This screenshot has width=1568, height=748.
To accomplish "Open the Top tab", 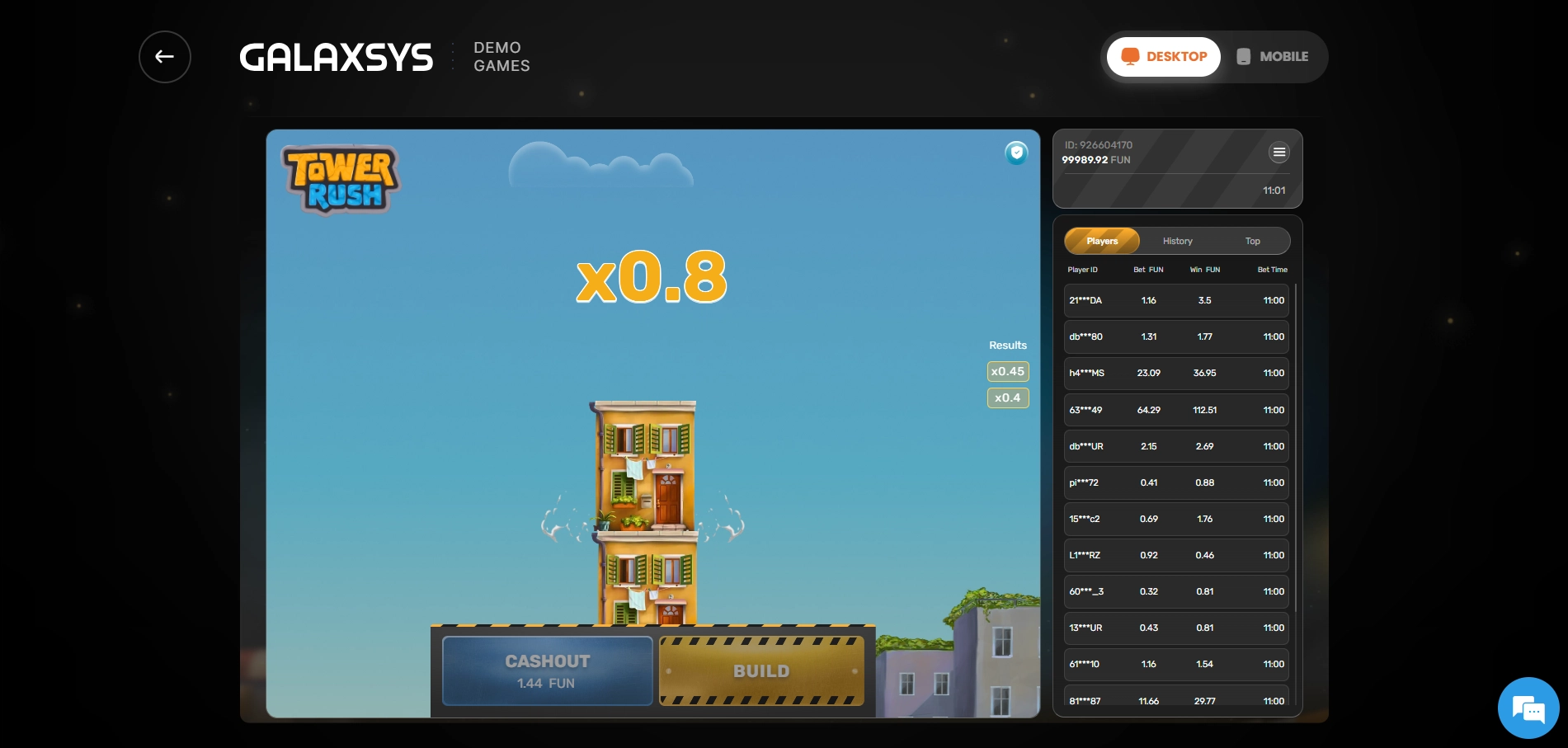I will (x=1252, y=241).
